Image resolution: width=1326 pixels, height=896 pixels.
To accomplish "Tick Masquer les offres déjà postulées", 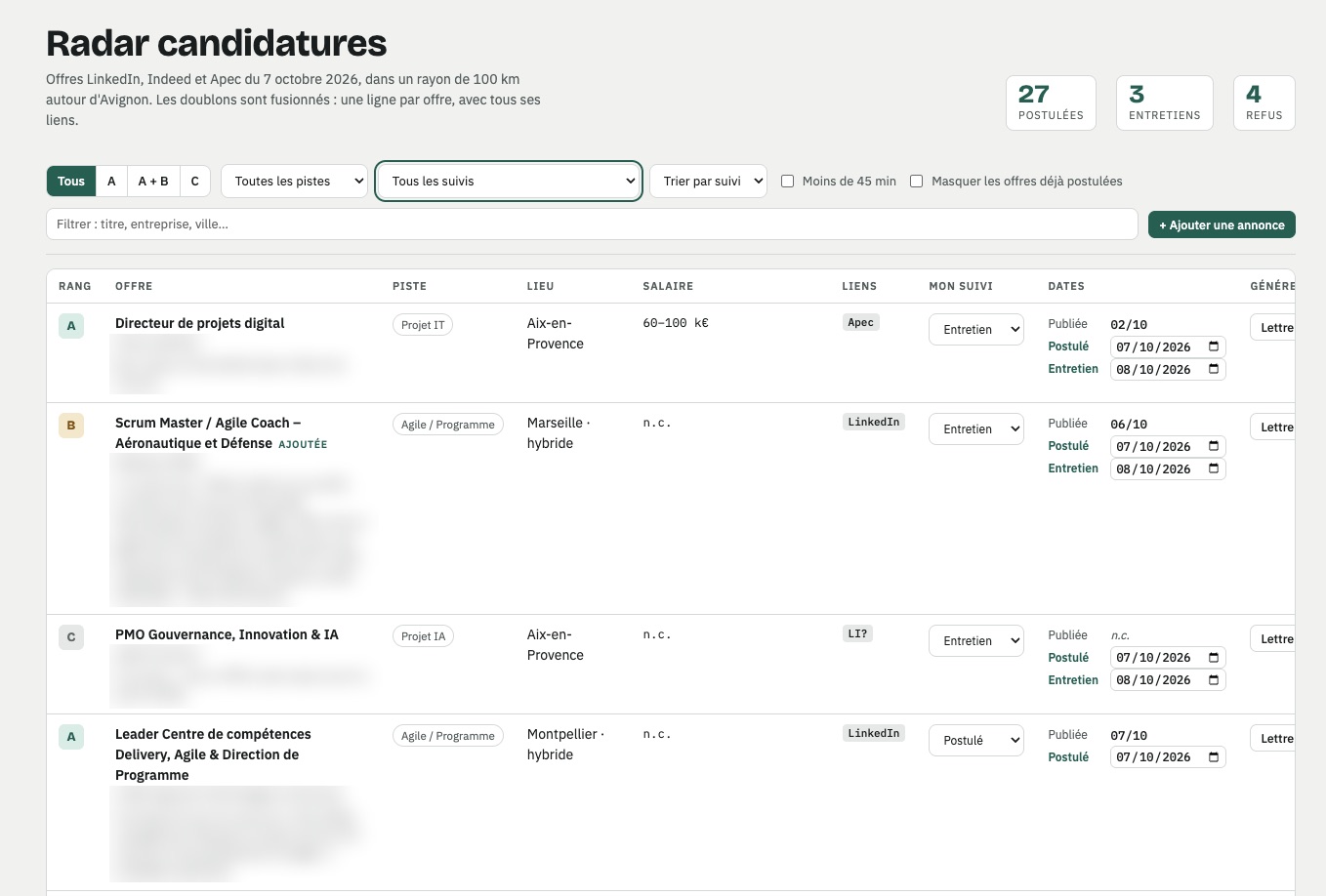I will click(x=916, y=182).
